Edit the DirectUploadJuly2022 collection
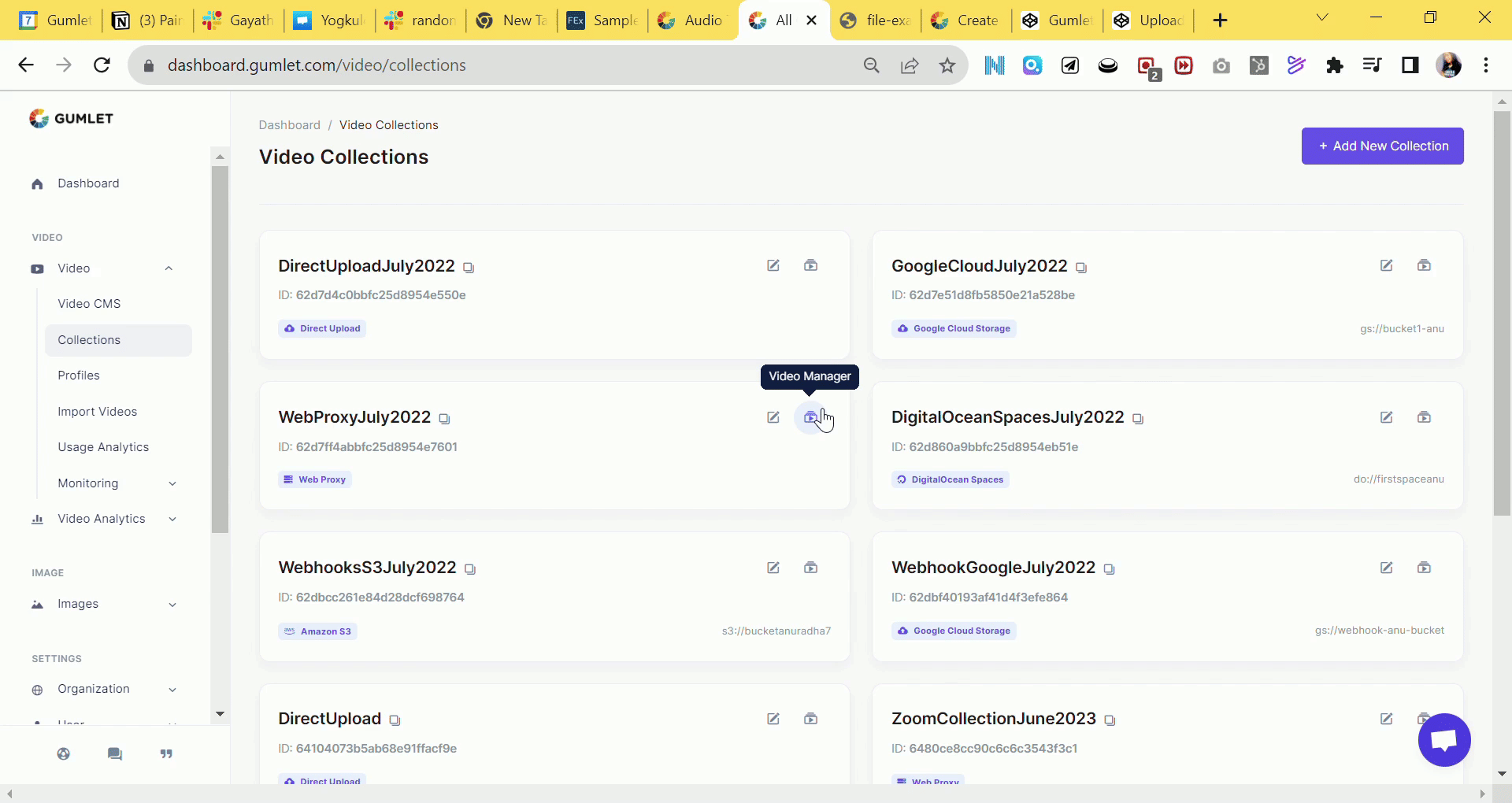1512x803 pixels. pyautogui.click(x=773, y=265)
